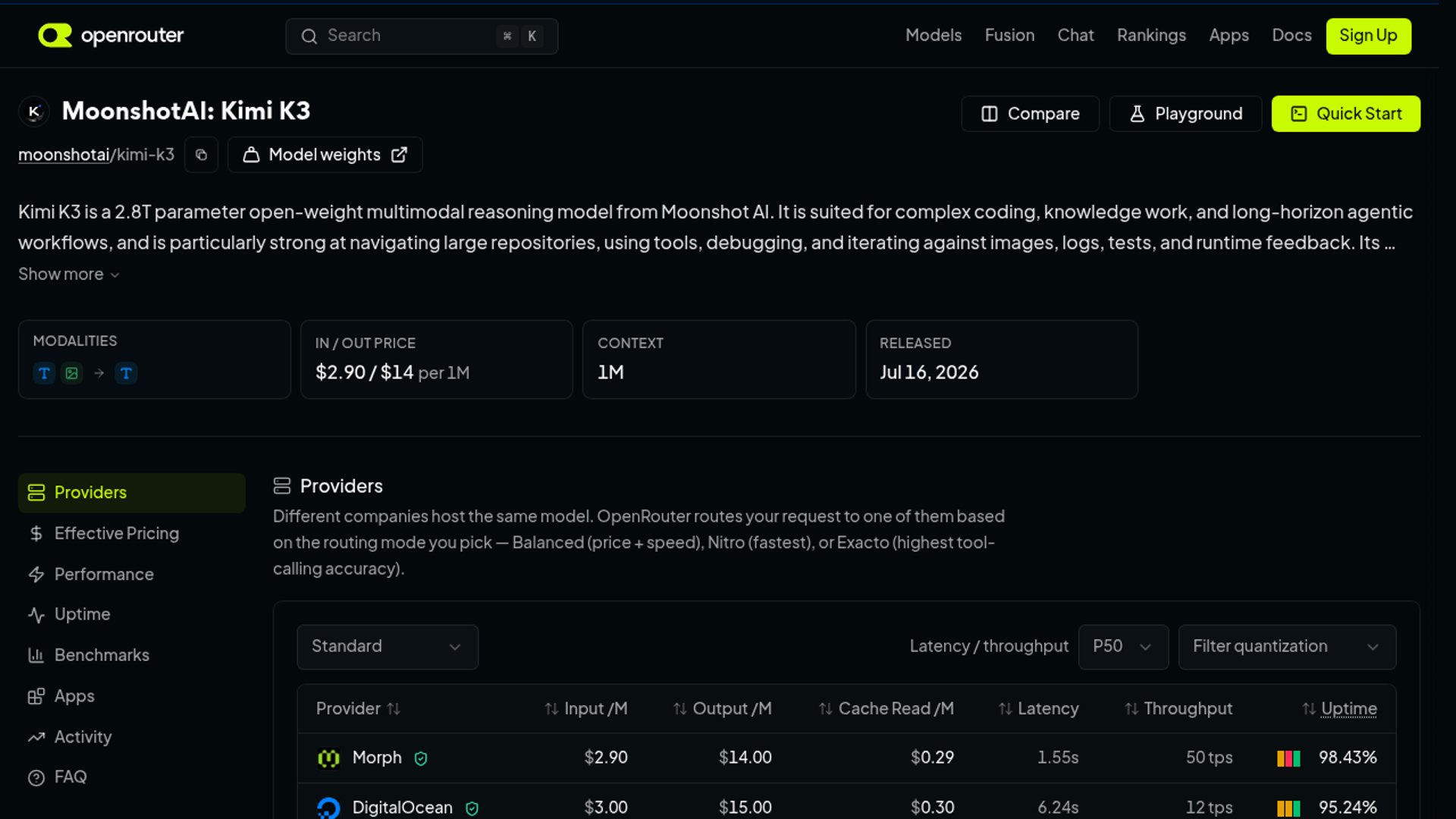The width and height of the screenshot is (1456, 819).
Task: Click the DigitalOcean provider name
Action: 403,808
